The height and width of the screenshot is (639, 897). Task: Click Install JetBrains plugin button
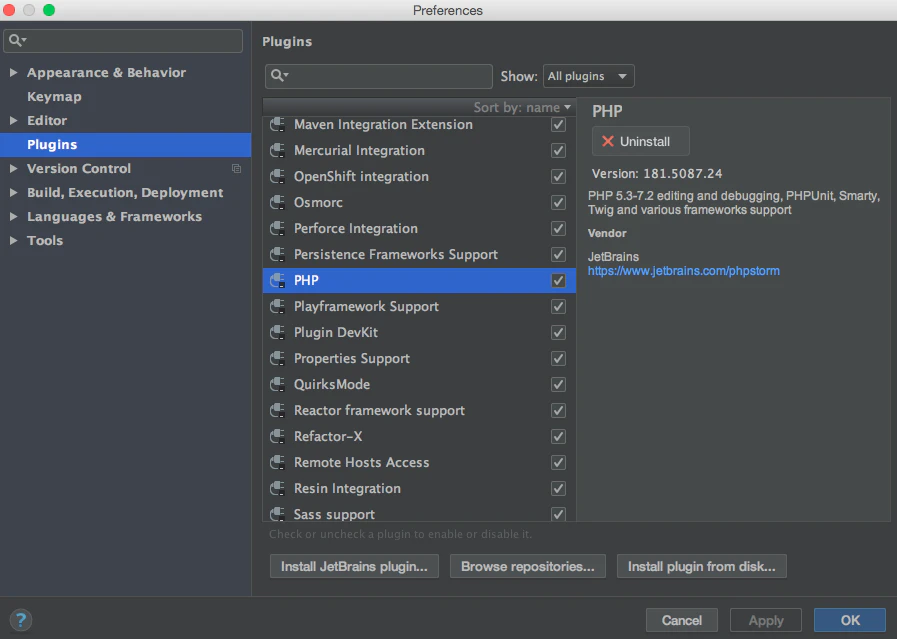pos(354,566)
